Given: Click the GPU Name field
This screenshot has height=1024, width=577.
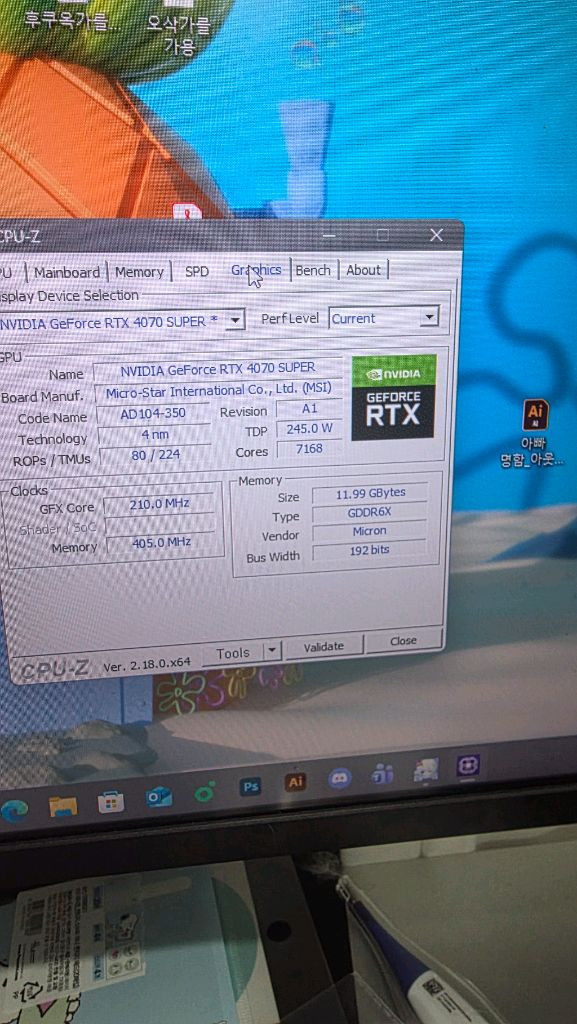Looking at the screenshot, I should (x=218, y=369).
